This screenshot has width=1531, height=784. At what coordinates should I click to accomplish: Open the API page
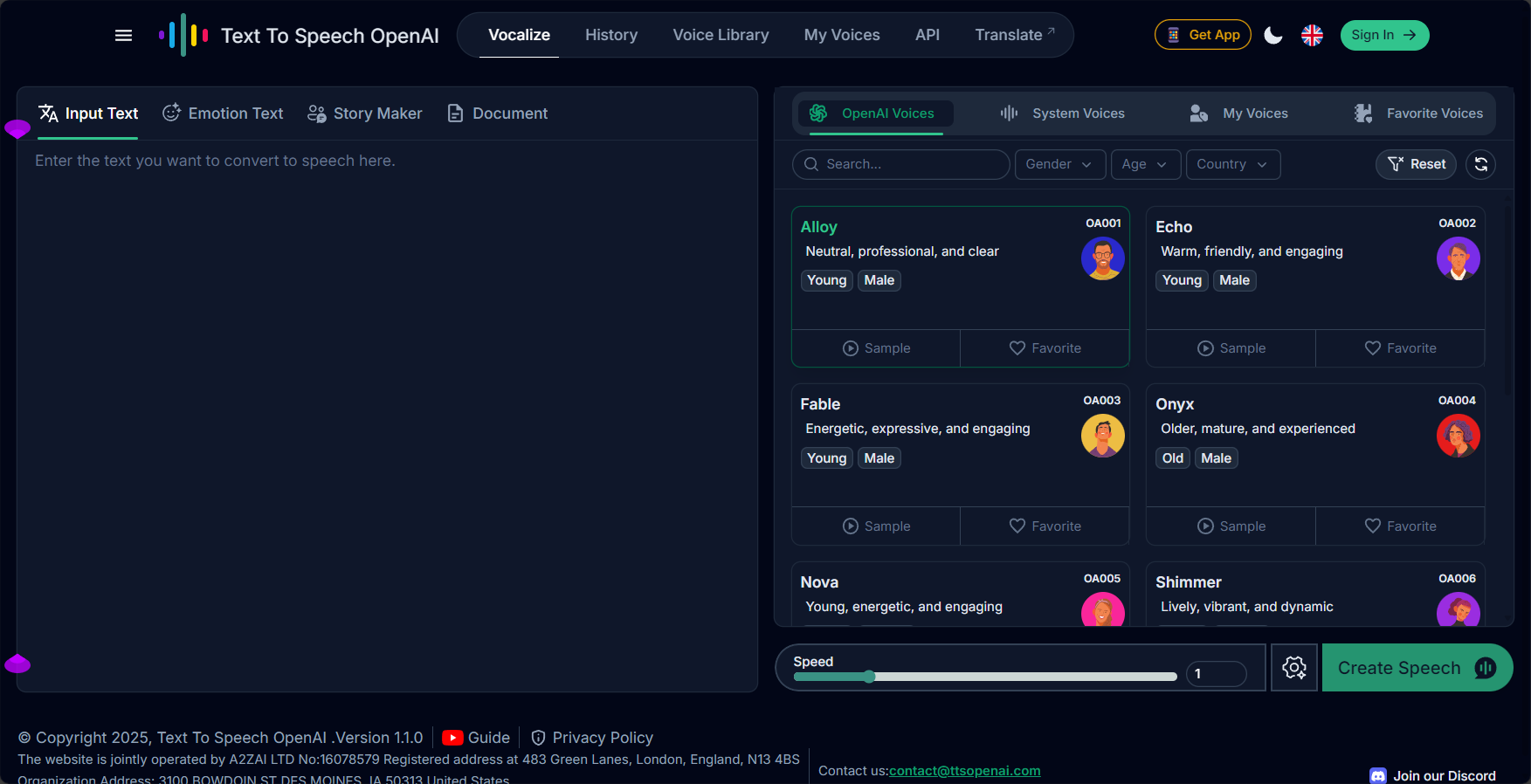click(928, 35)
